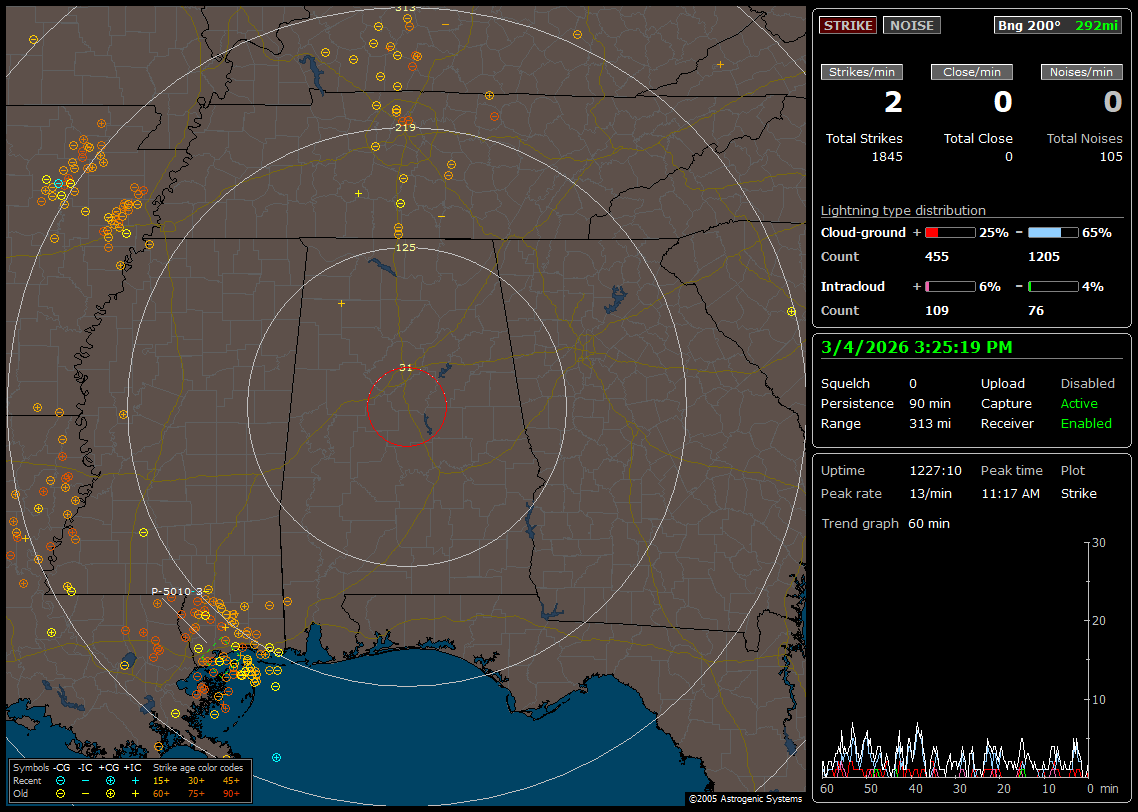Viewport: 1138px width, 812px height.
Task: Click the red dashed circle at map center
Action: tap(406, 406)
